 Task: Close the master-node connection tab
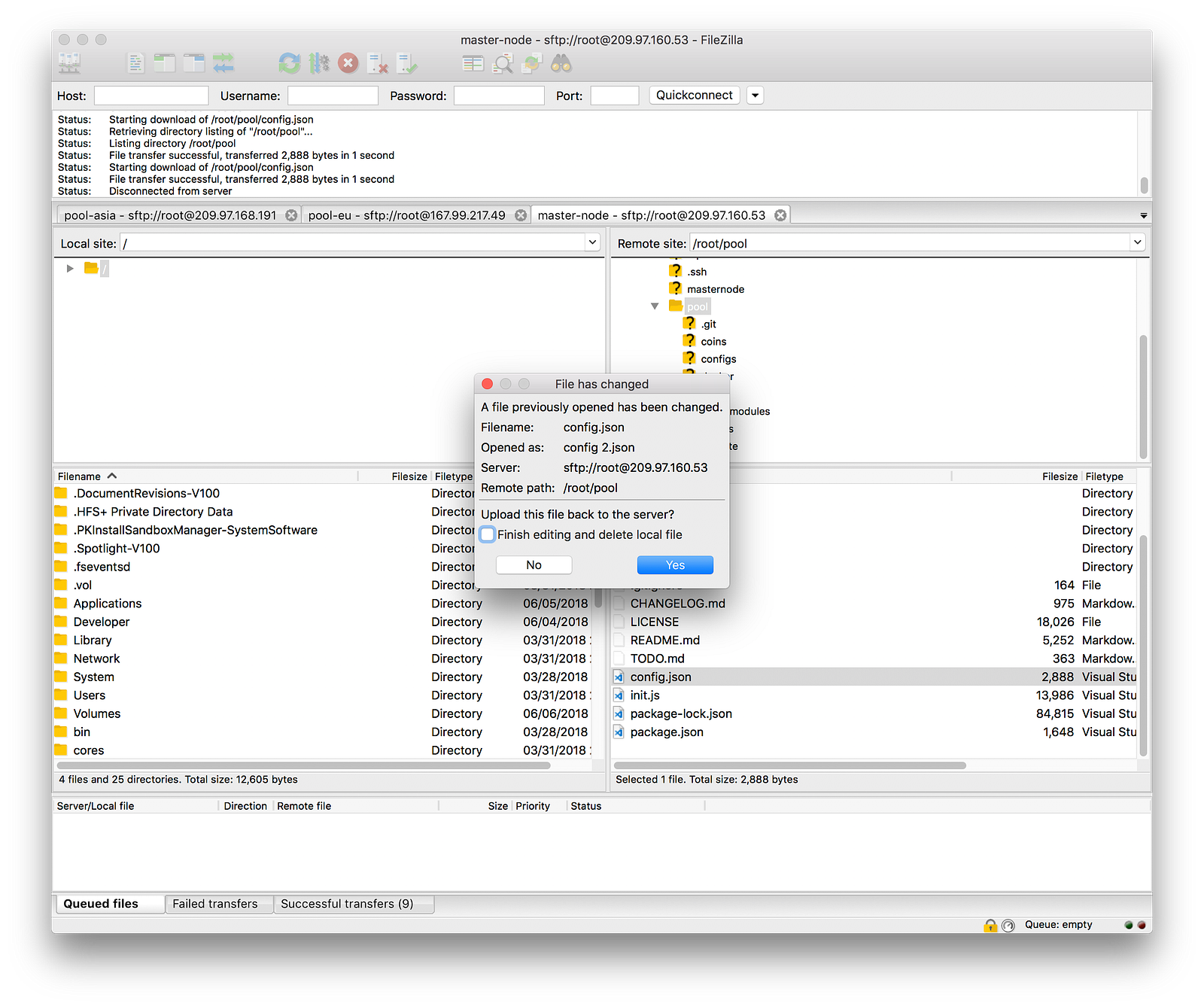tap(781, 215)
